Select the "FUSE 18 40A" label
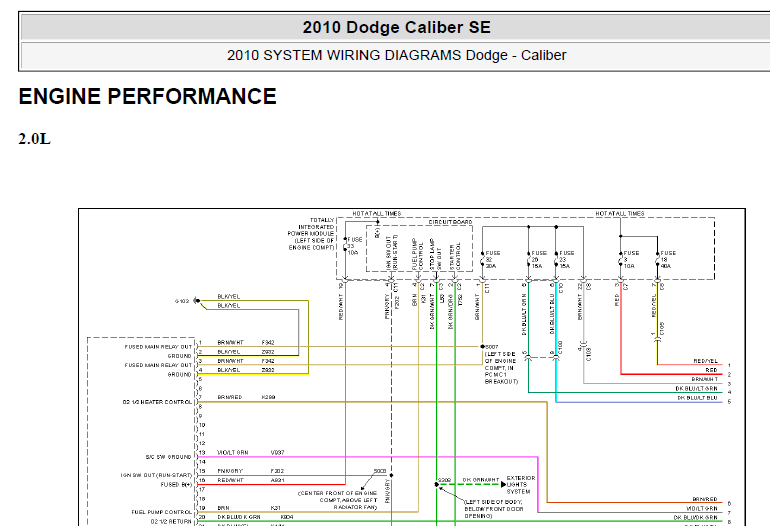The width and height of the screenshot is (770, 526). pos(668,259)
